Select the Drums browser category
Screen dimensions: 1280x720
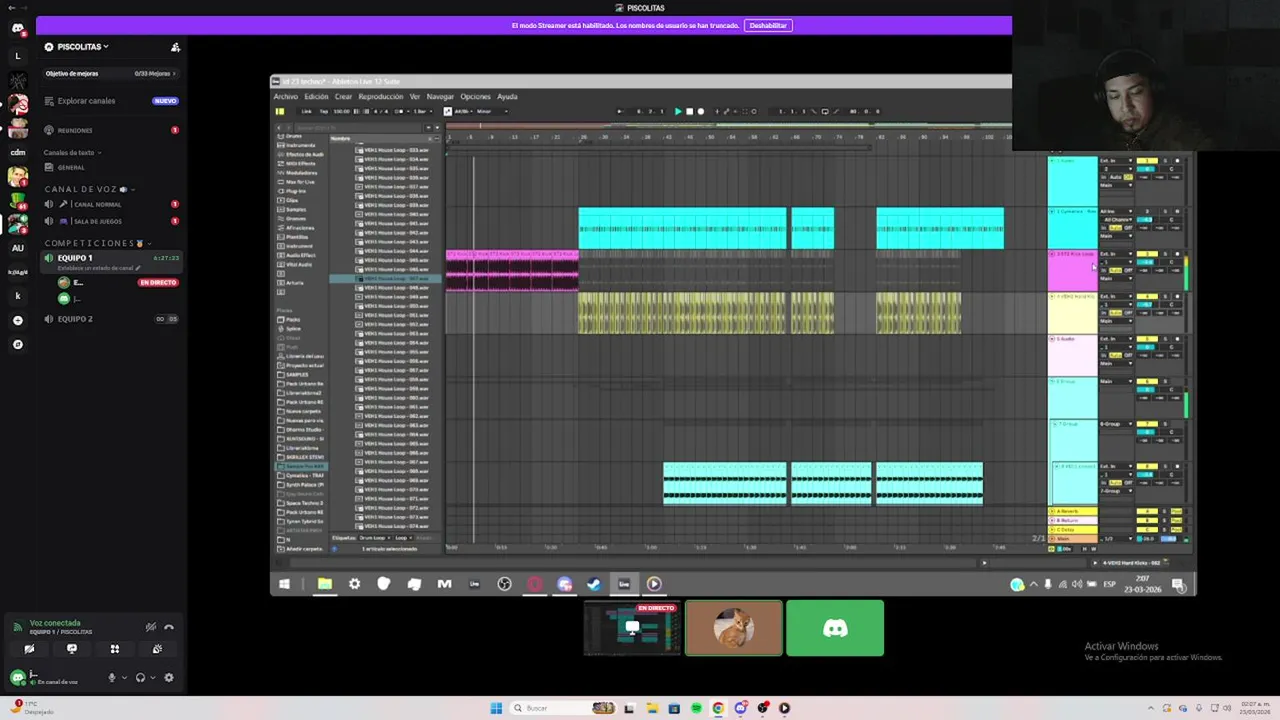click(x=294, y=137)
